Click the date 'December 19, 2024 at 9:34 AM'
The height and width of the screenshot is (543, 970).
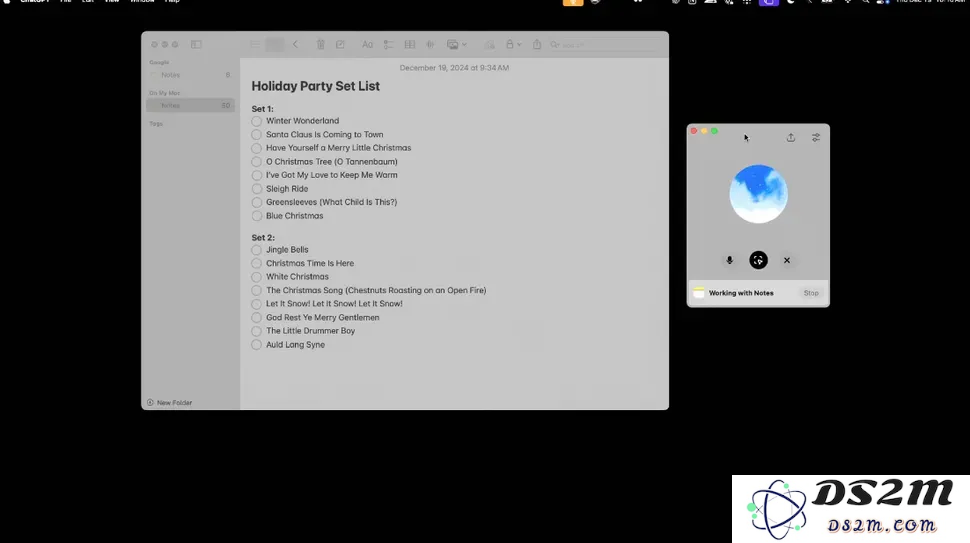[x=454, y=68]
